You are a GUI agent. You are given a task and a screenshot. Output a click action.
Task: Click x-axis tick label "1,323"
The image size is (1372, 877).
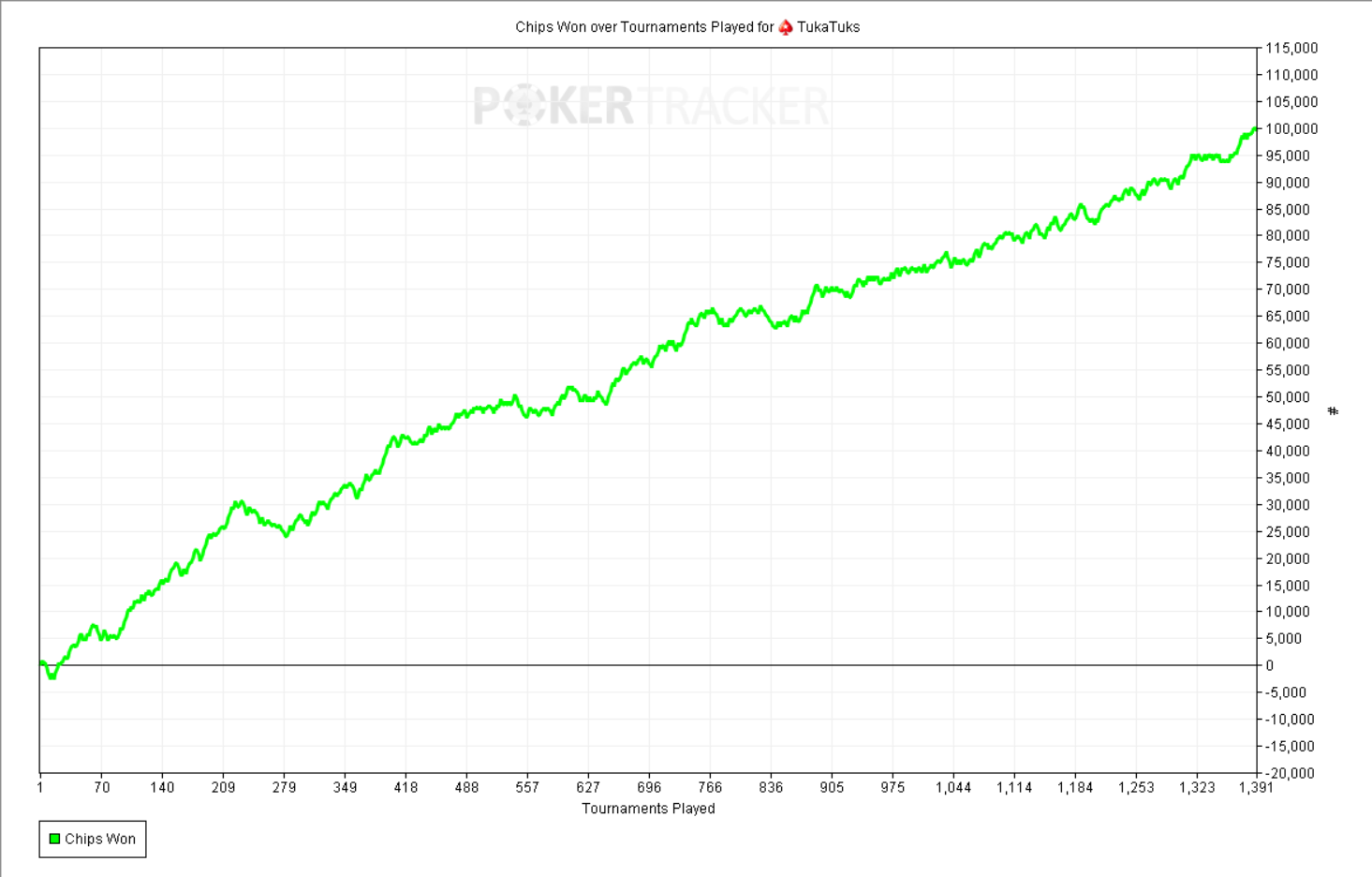[1197, 787]
